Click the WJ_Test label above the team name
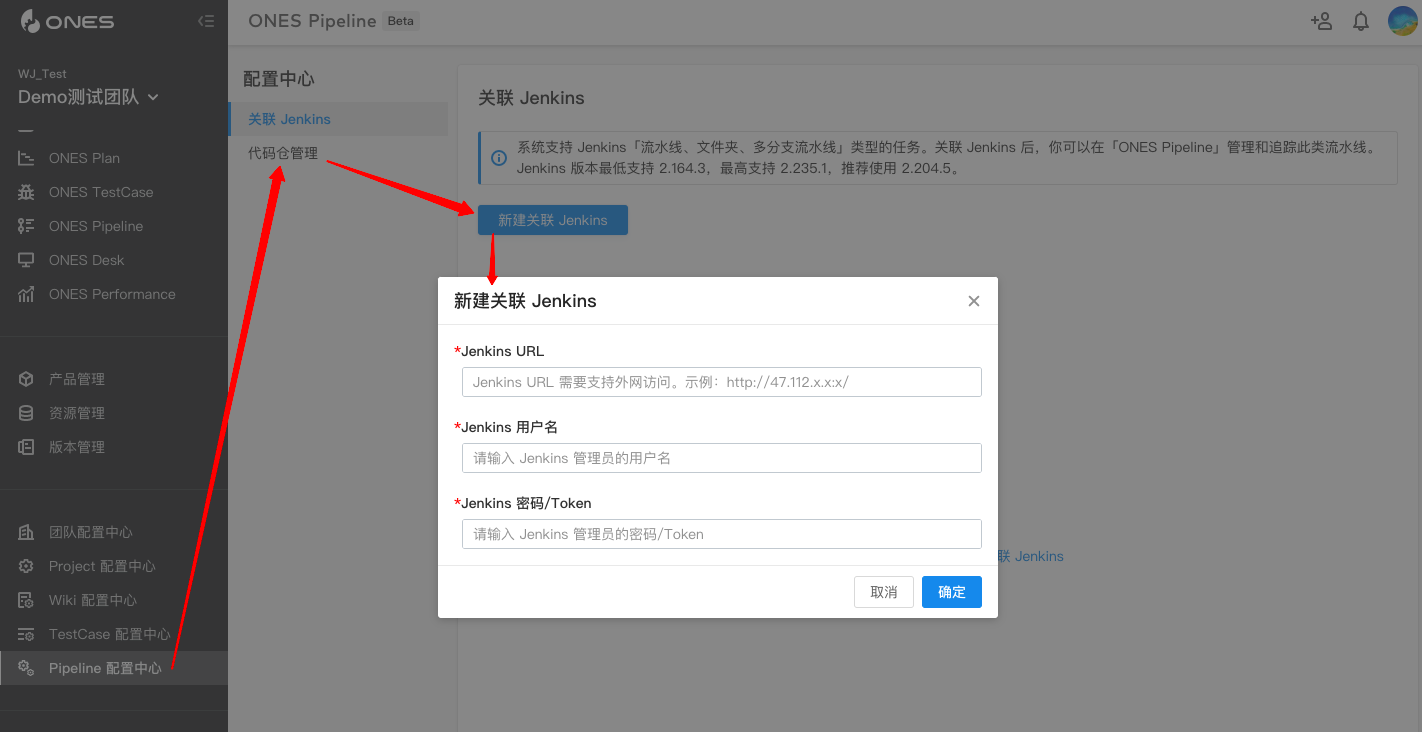The width and height of the screenshot is (1422, 732). click(42, 74)
